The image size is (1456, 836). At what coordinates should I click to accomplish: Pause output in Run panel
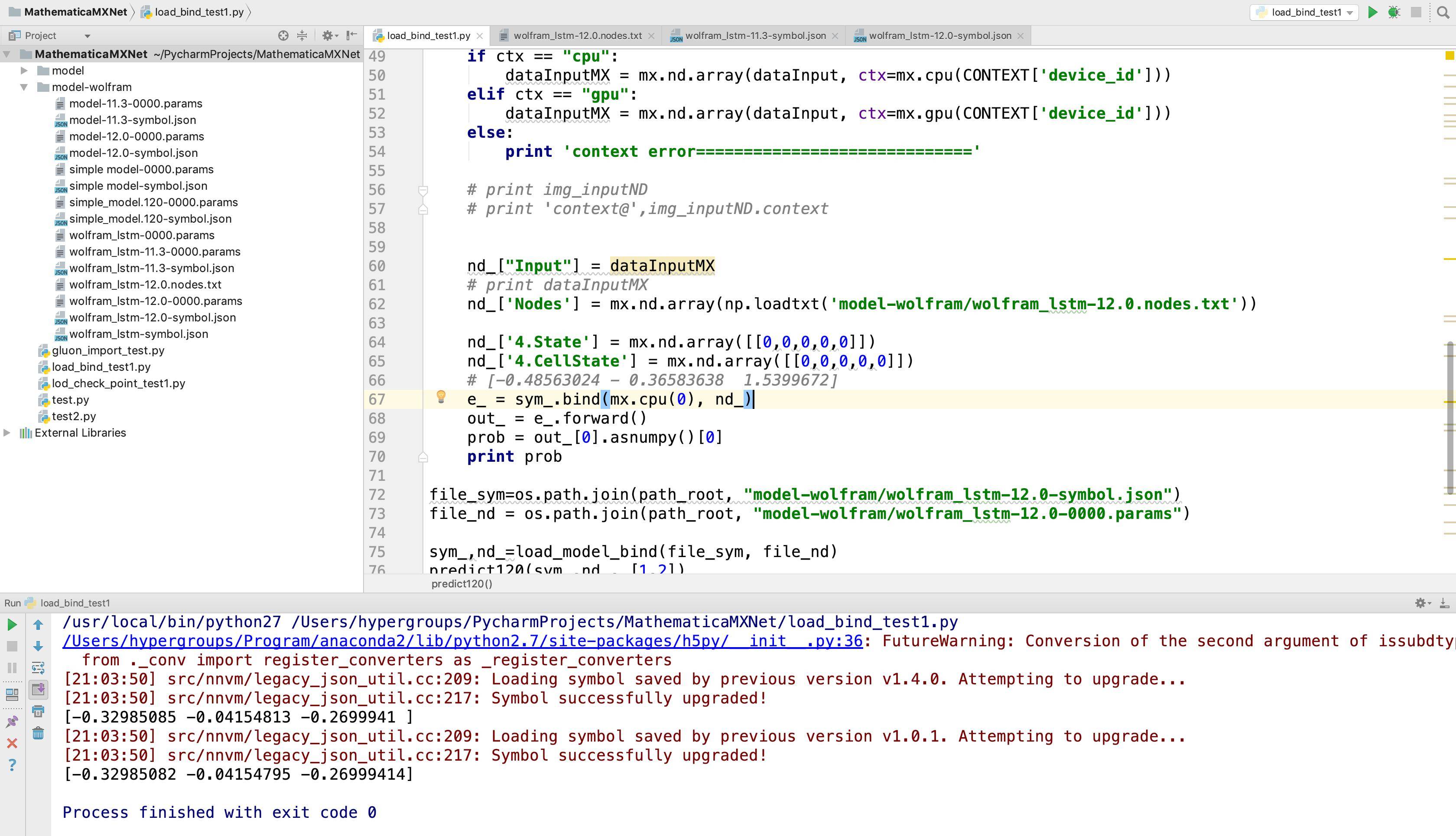tap(12, 668)
